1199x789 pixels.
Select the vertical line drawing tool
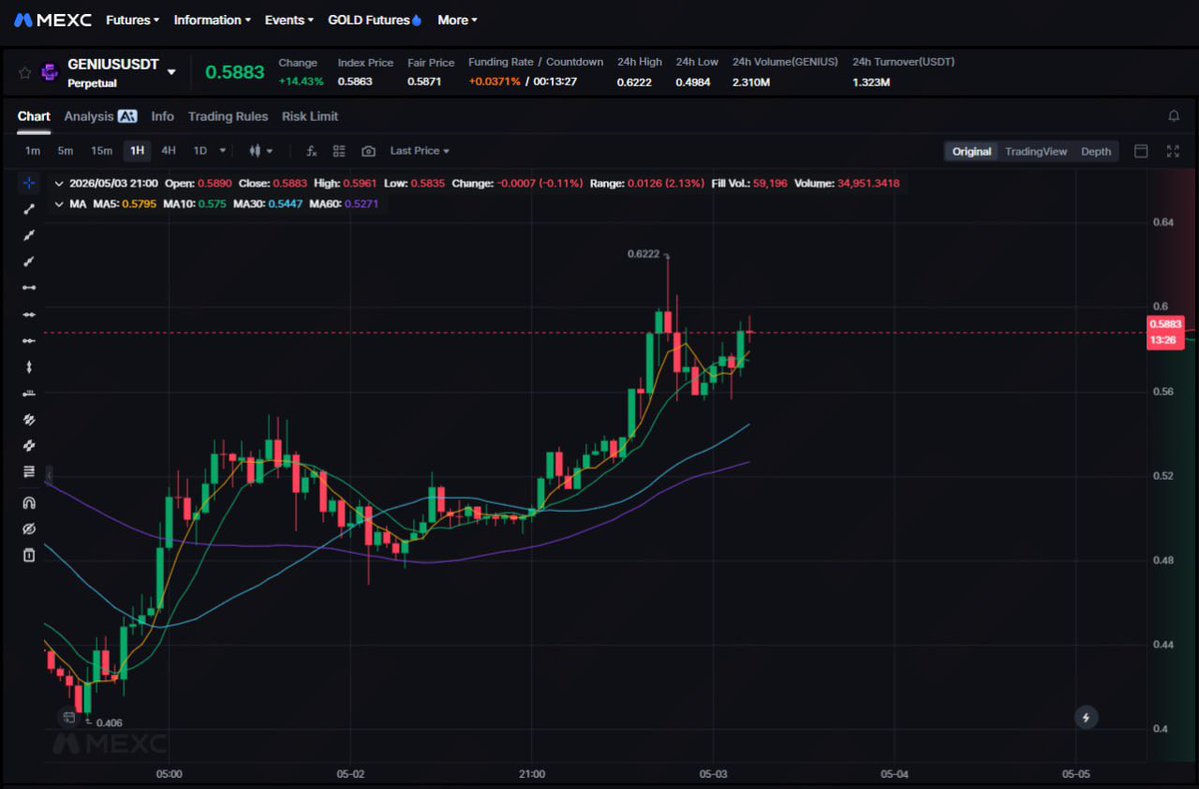tap(29, 367)
